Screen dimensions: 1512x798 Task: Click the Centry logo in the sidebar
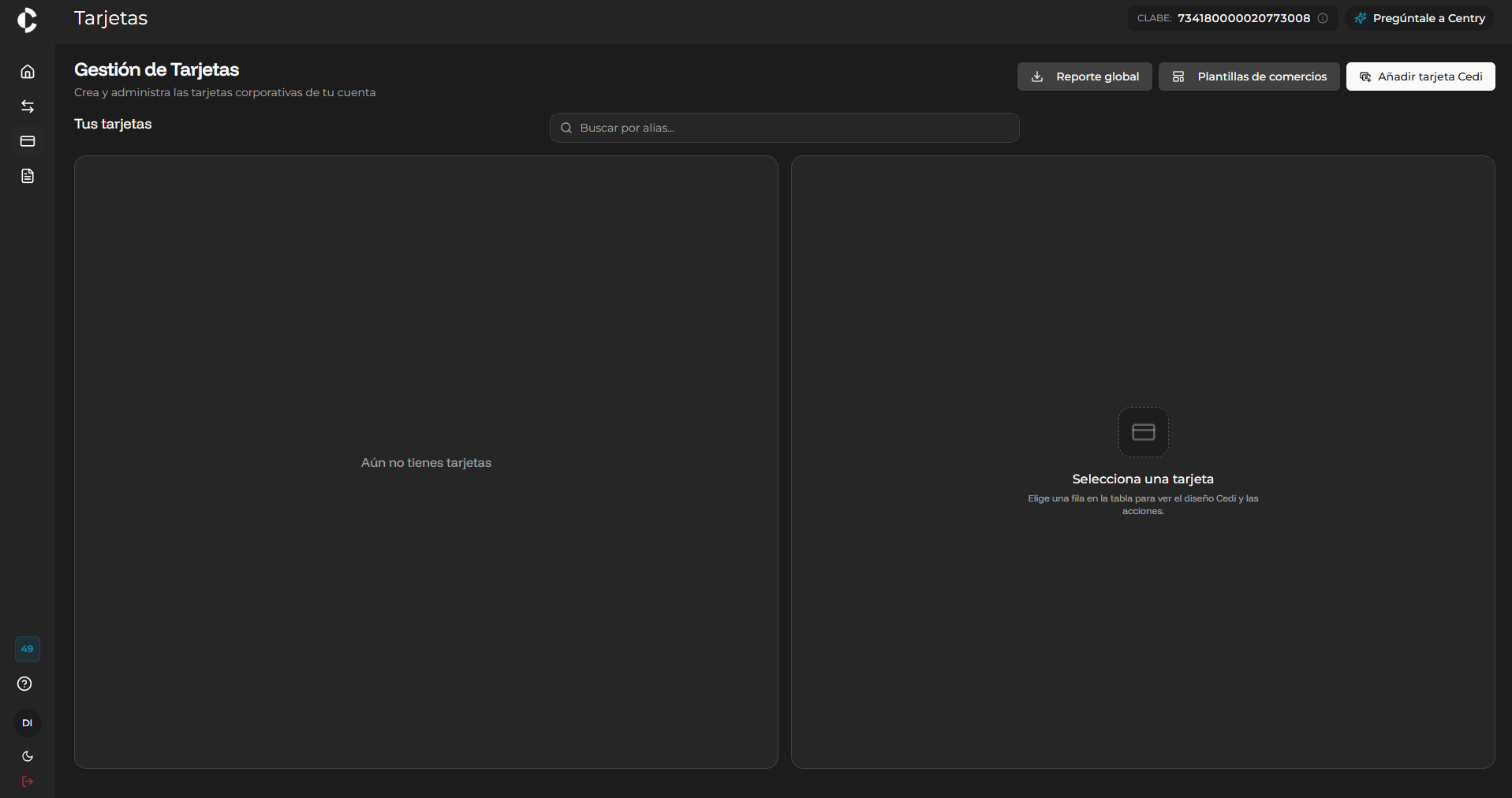(28, 20)
